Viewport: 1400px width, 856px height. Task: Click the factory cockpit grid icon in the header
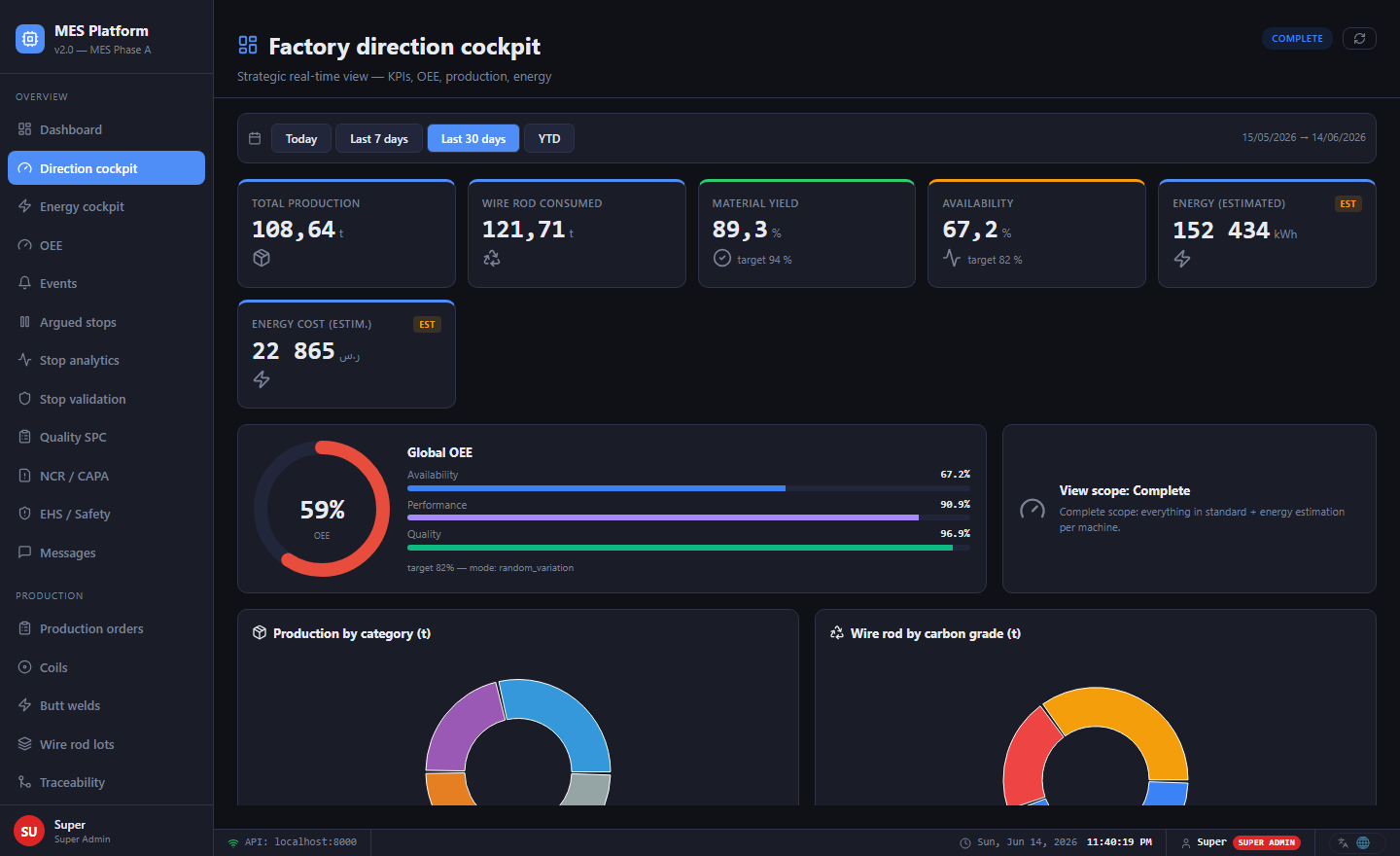[x=248, y=45]
